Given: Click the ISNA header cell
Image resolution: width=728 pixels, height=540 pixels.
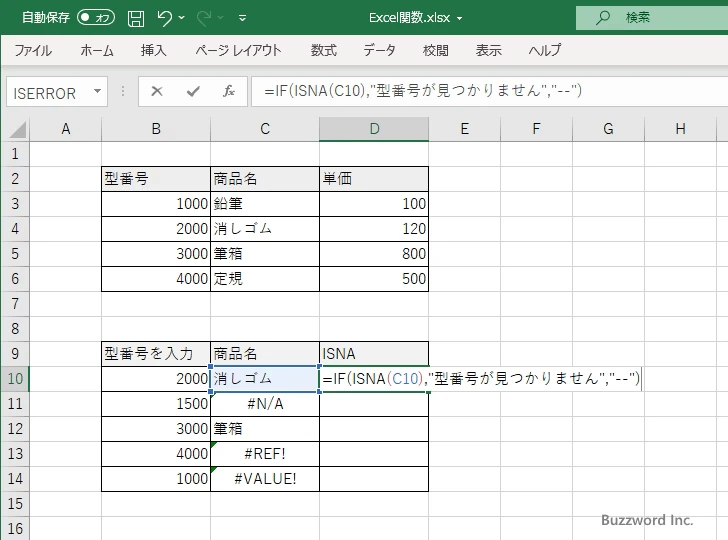Looking at the screenshot, I should pos(374,354).
